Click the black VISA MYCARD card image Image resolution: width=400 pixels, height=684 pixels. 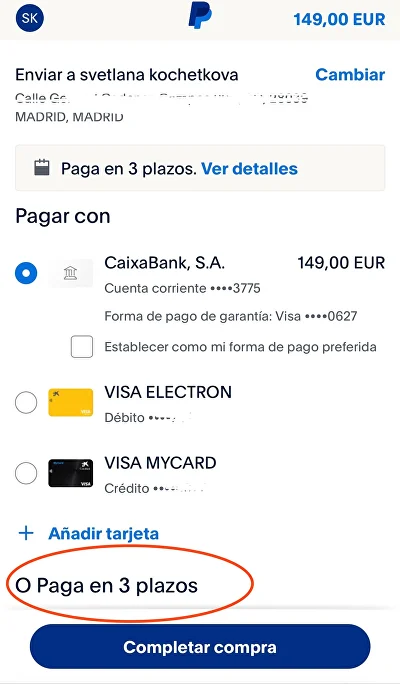[x=71, y=473]
